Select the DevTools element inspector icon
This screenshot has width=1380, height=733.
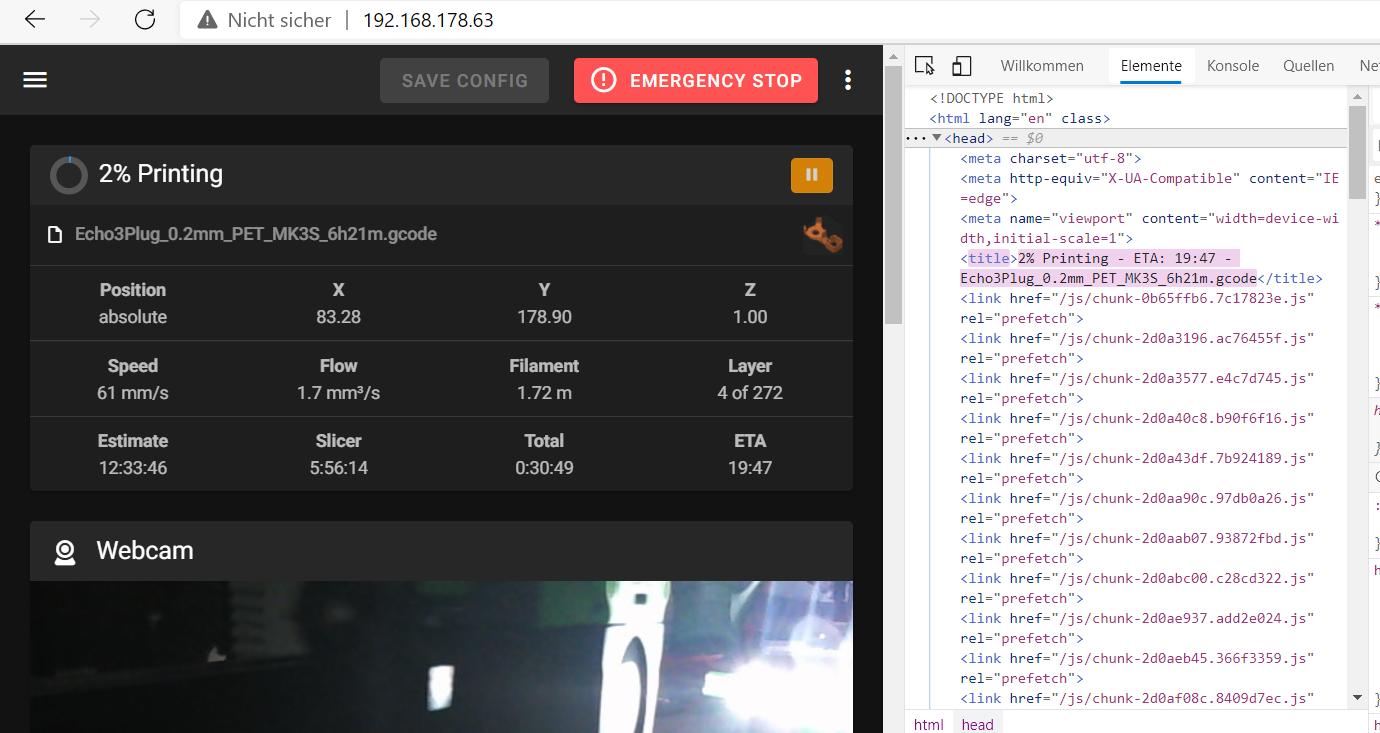point(925,66)
